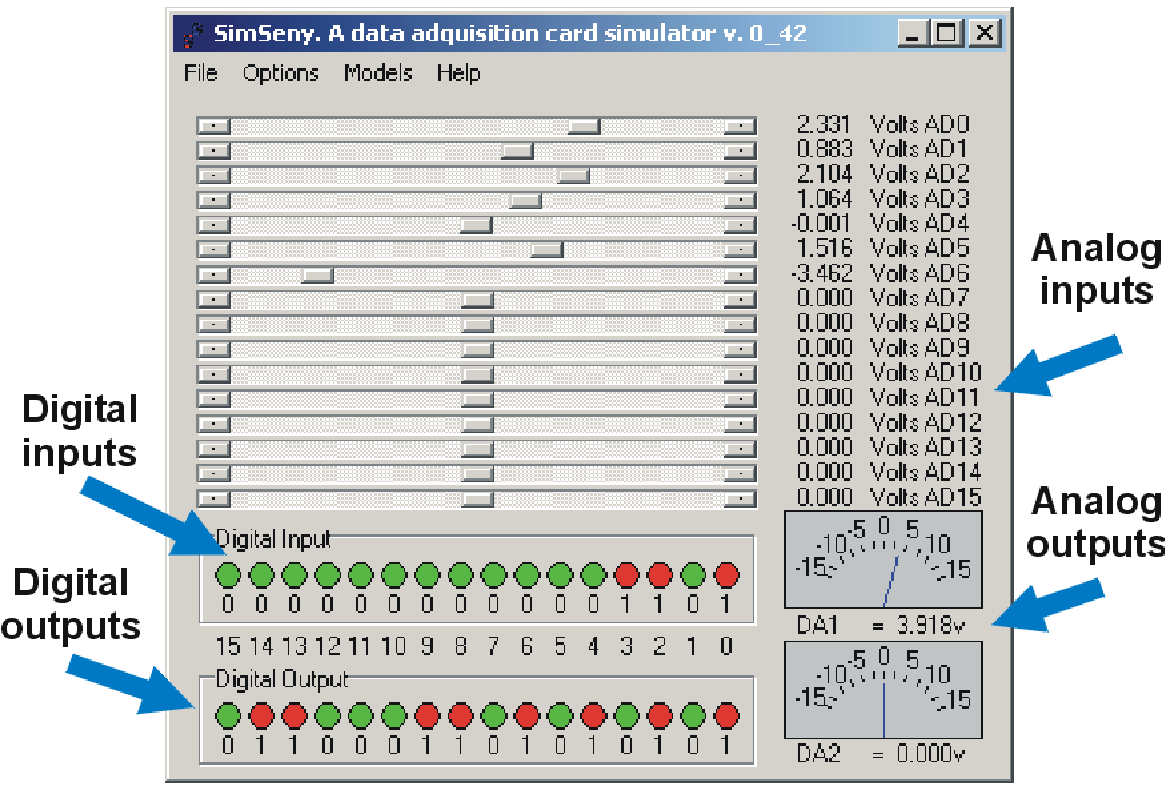Viewport: 1166px width, 786px height.
Task: Click digital output bit 14 LED
Action: click(261, 715)
